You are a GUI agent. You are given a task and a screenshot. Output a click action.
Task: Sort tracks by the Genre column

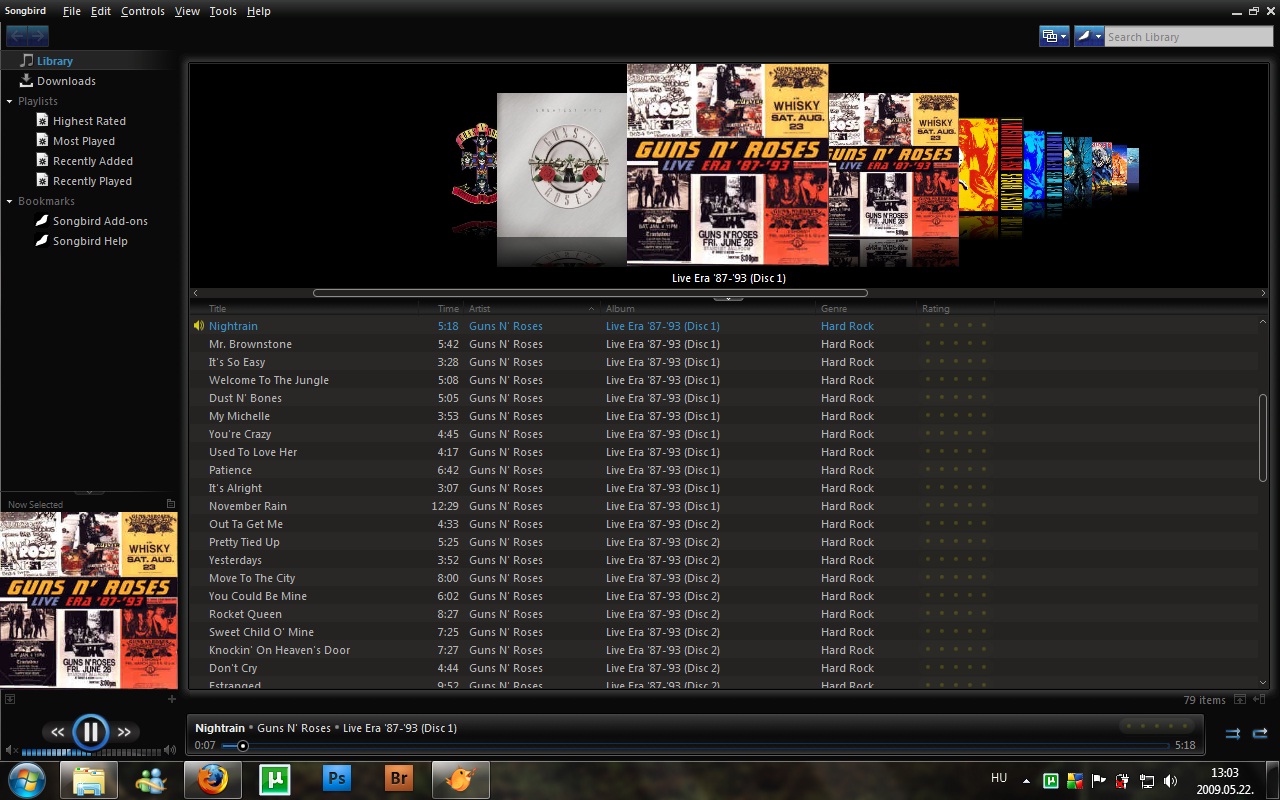point(834,309)
